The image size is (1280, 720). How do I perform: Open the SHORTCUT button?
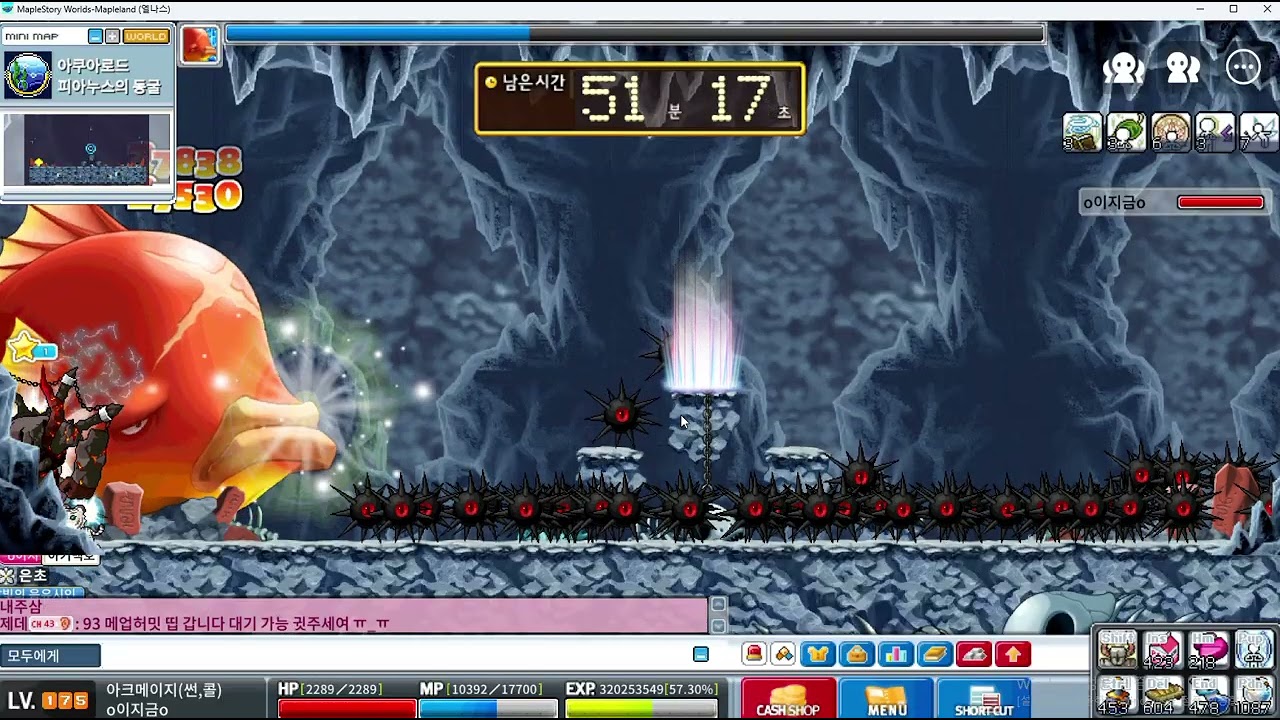(984, 699)
